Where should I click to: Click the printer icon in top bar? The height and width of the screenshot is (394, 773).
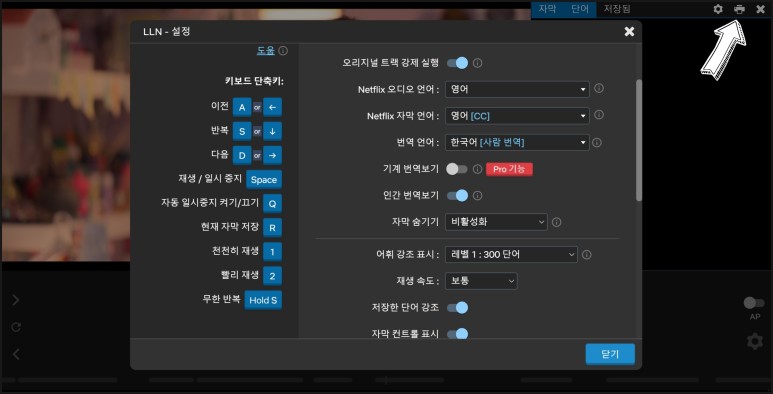pyautogui.click(x=739, y=9)
